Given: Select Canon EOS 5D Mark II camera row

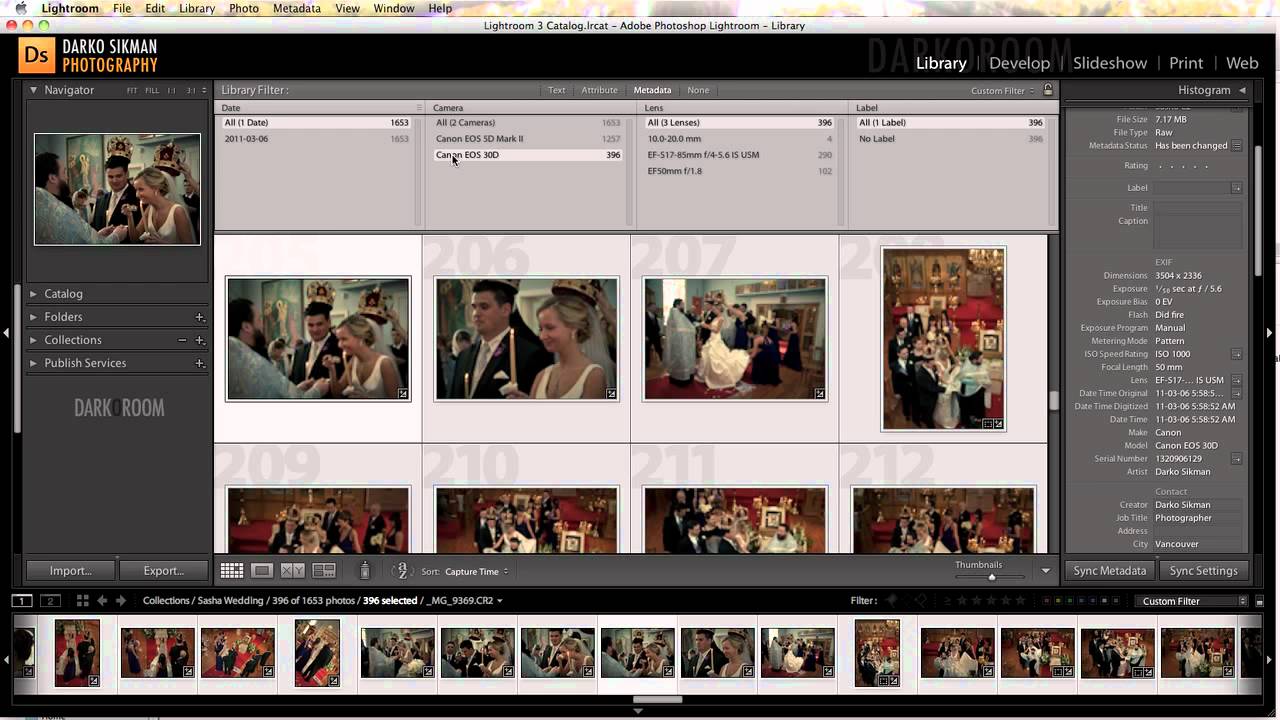Looking at the screenshot, I should pyautogui.click(x=528, y=139).
